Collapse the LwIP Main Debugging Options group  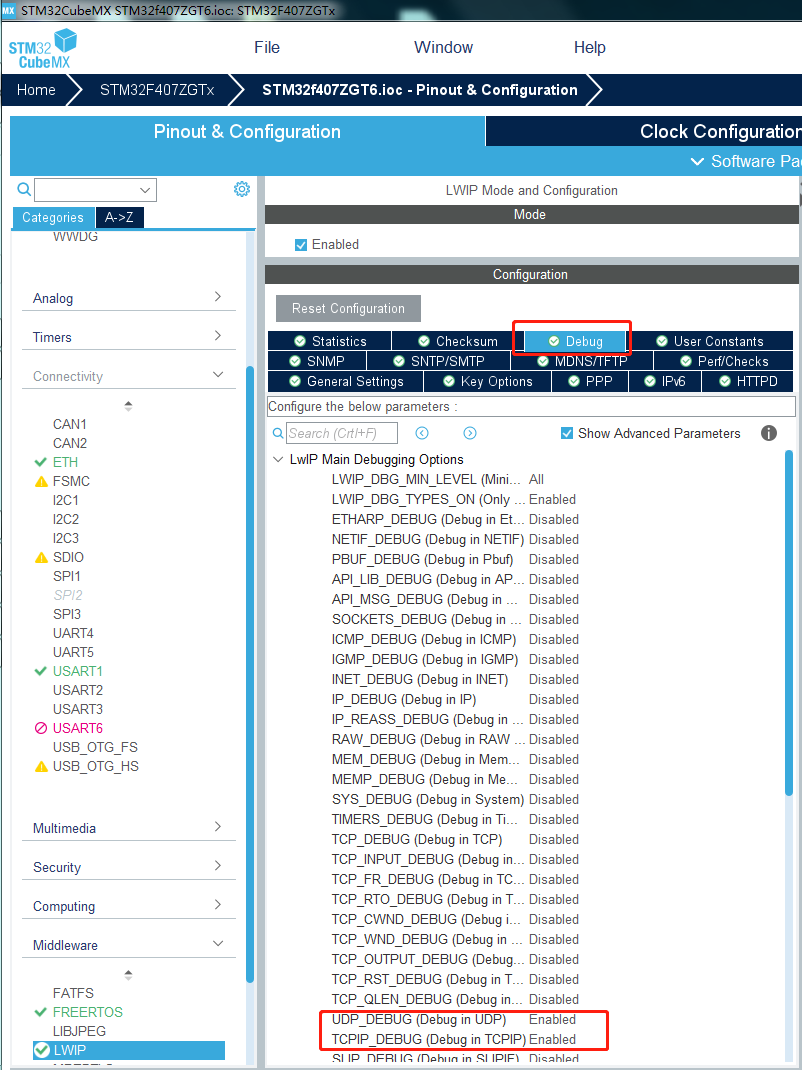pos(278,460)
